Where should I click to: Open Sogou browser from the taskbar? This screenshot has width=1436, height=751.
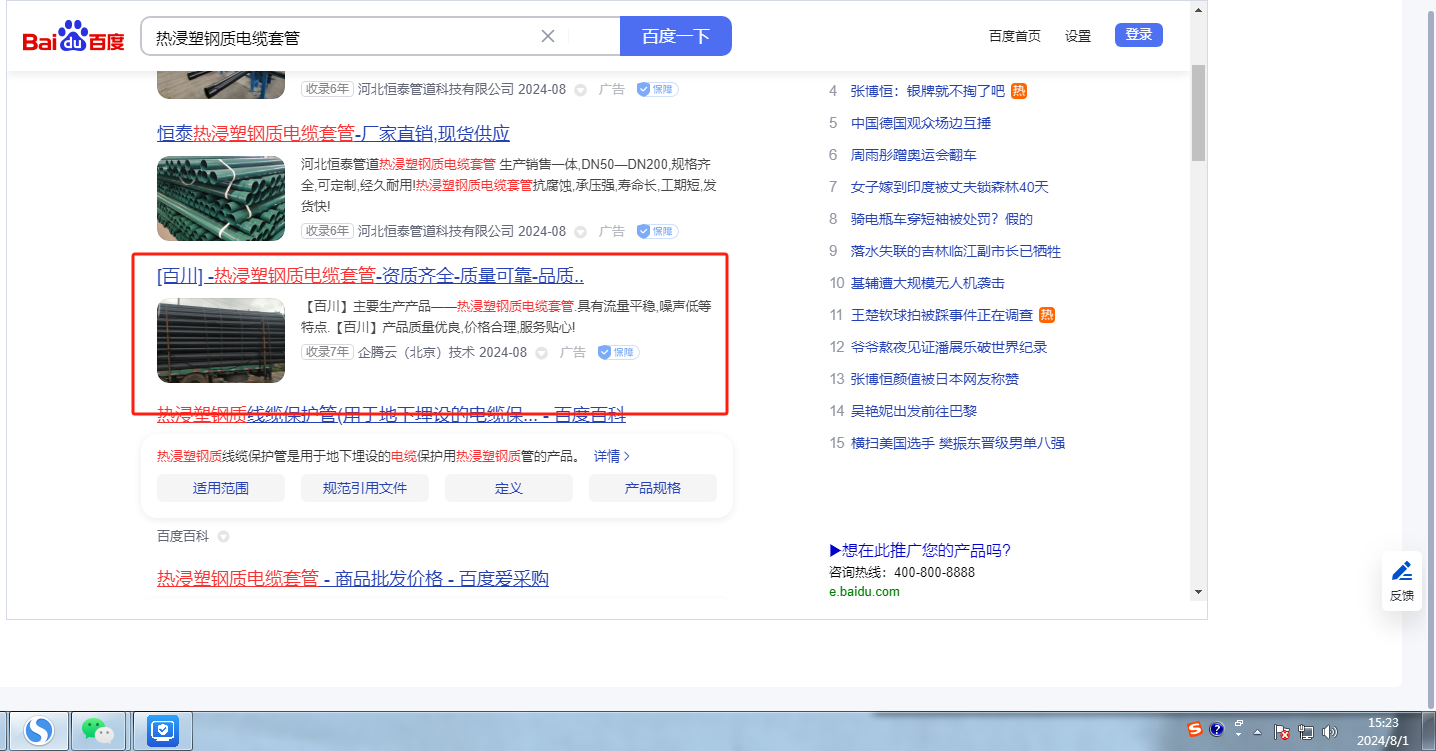pos(39,731)
